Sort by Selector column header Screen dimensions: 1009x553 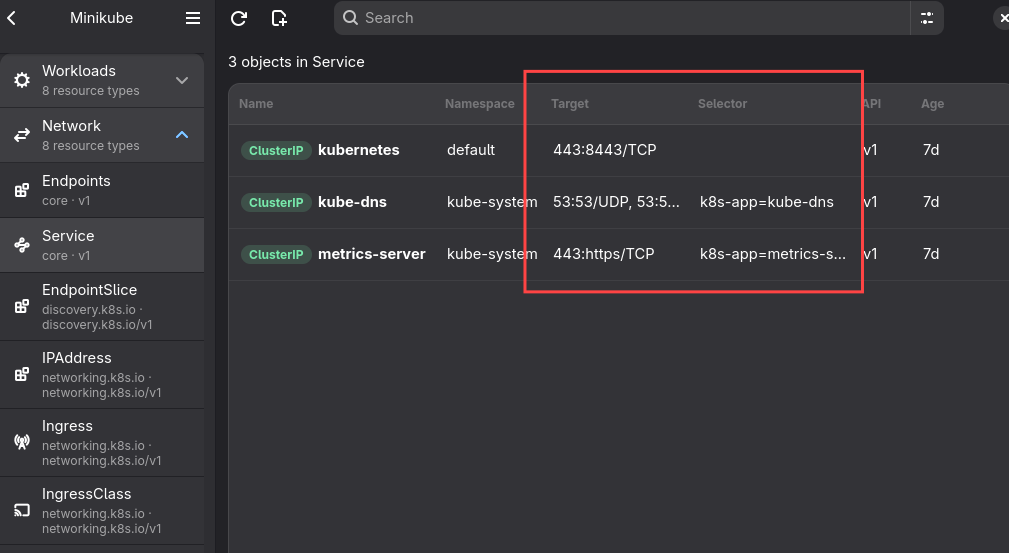[x=722, y=104]
